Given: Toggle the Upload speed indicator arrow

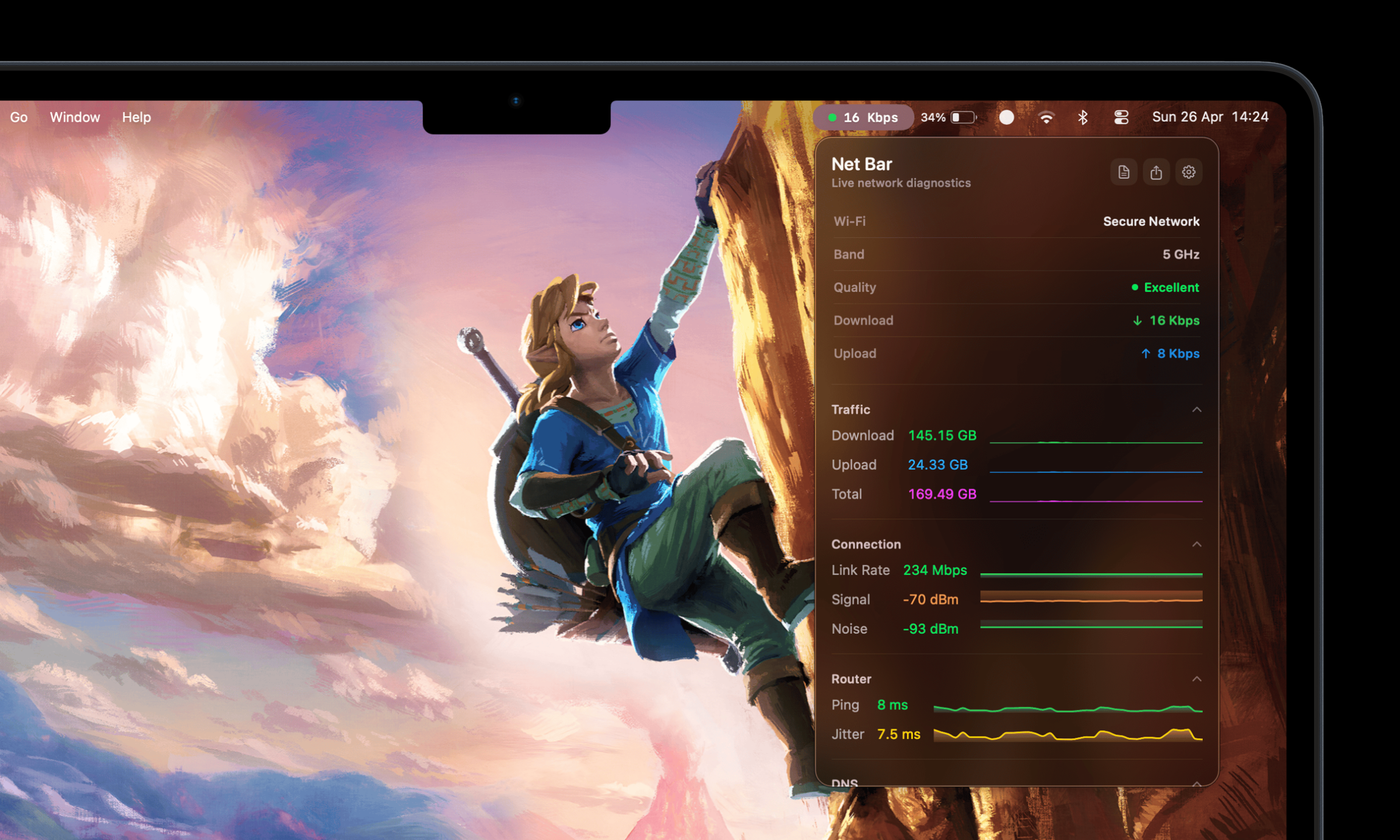Looking at the screenshot, I should pyautogui.click(x=1146, y=354).
